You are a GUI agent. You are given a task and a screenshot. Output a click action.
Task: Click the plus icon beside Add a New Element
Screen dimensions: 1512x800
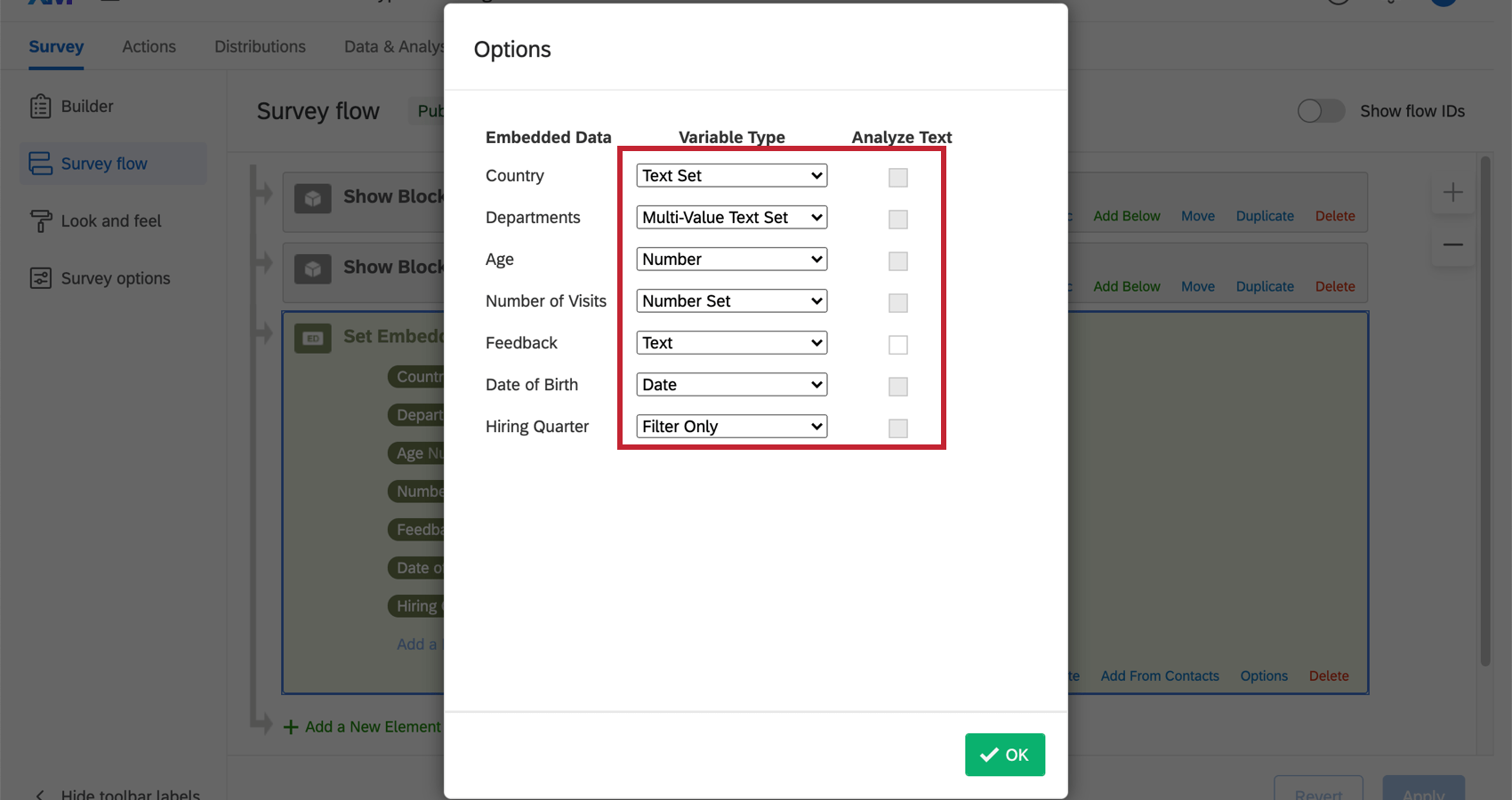coord(290,726)
